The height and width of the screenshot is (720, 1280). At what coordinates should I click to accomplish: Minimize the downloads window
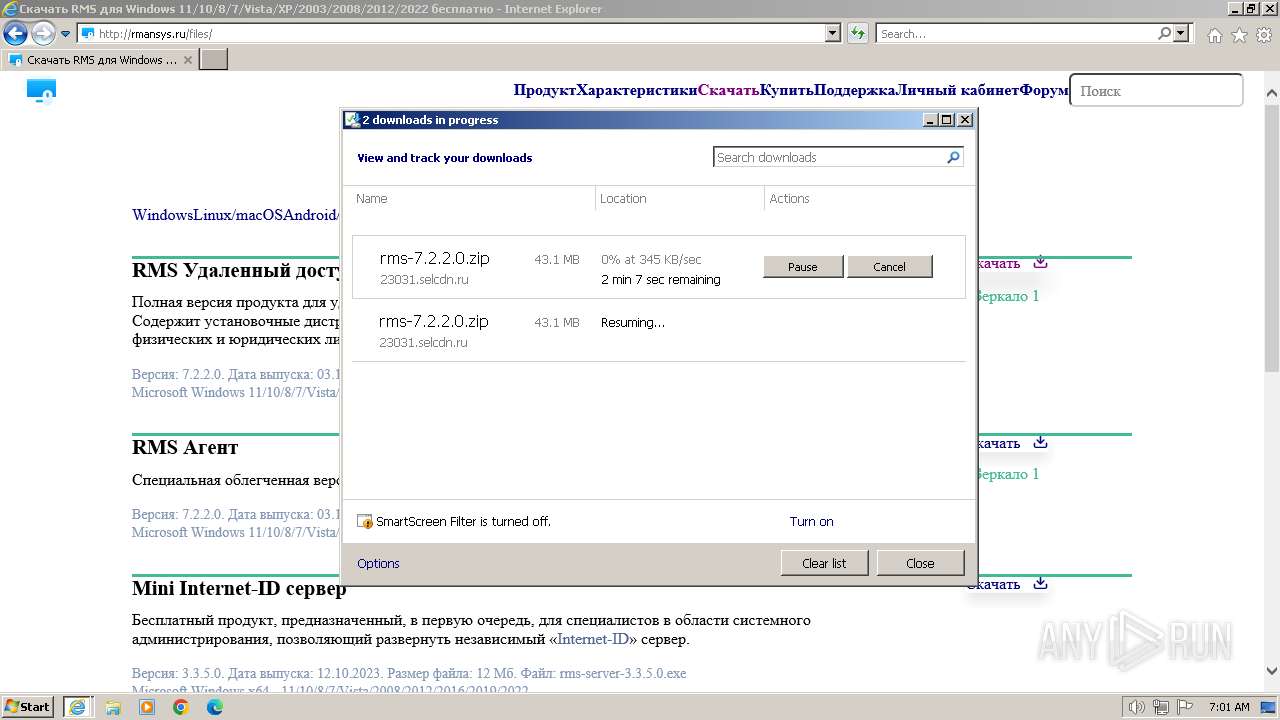pyautogui.click(x=930, y=120)
